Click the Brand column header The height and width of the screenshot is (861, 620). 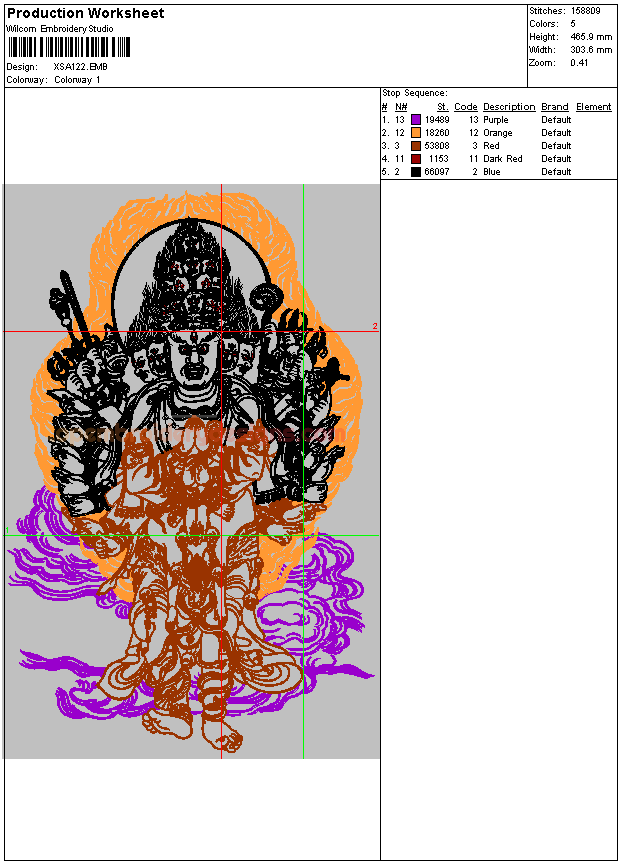(x=555, y=107)
